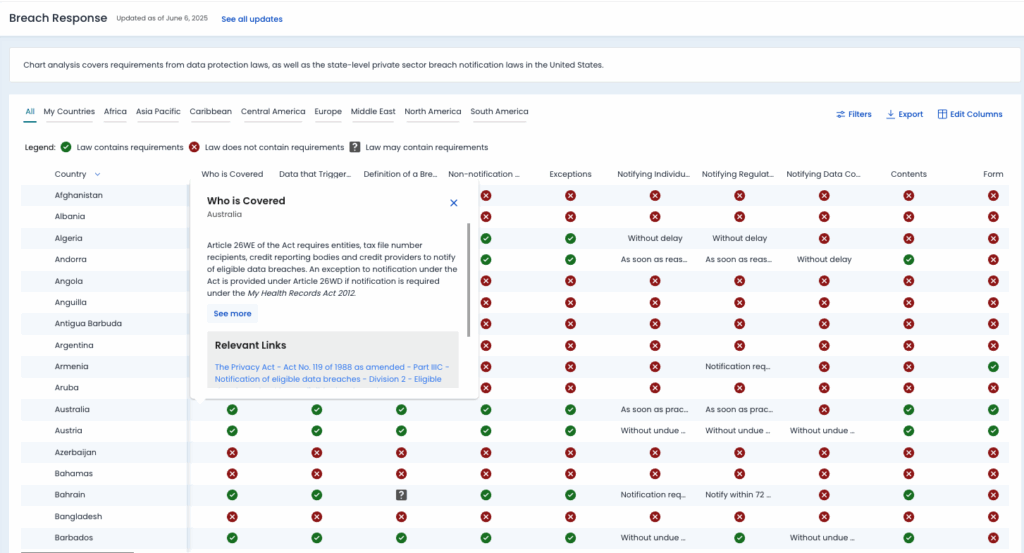Click Austria's Non-notification green check
The width and height of the screenshot is (1024, 553).
pos(486,431)
